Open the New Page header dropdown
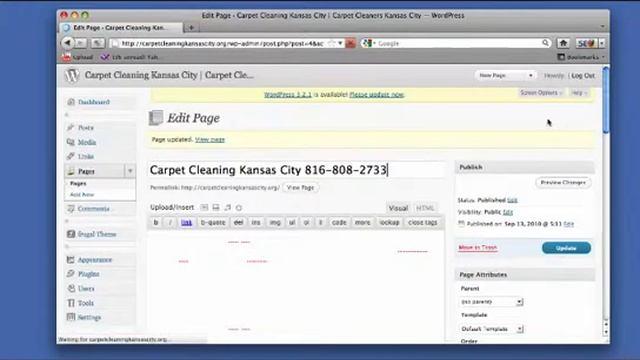640x360 pixels. 505,76
